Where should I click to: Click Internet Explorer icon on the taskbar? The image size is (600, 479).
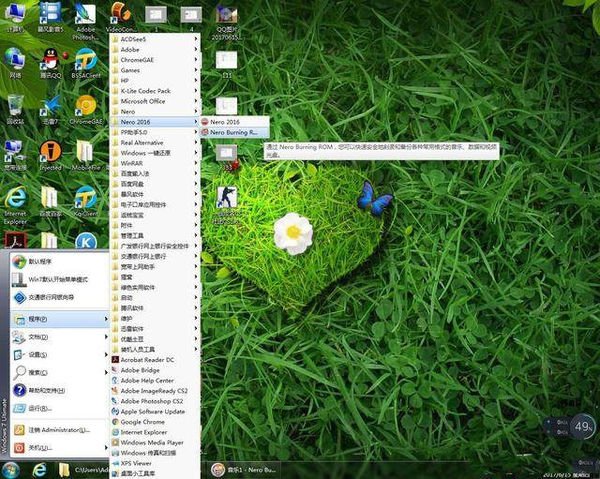39,469
